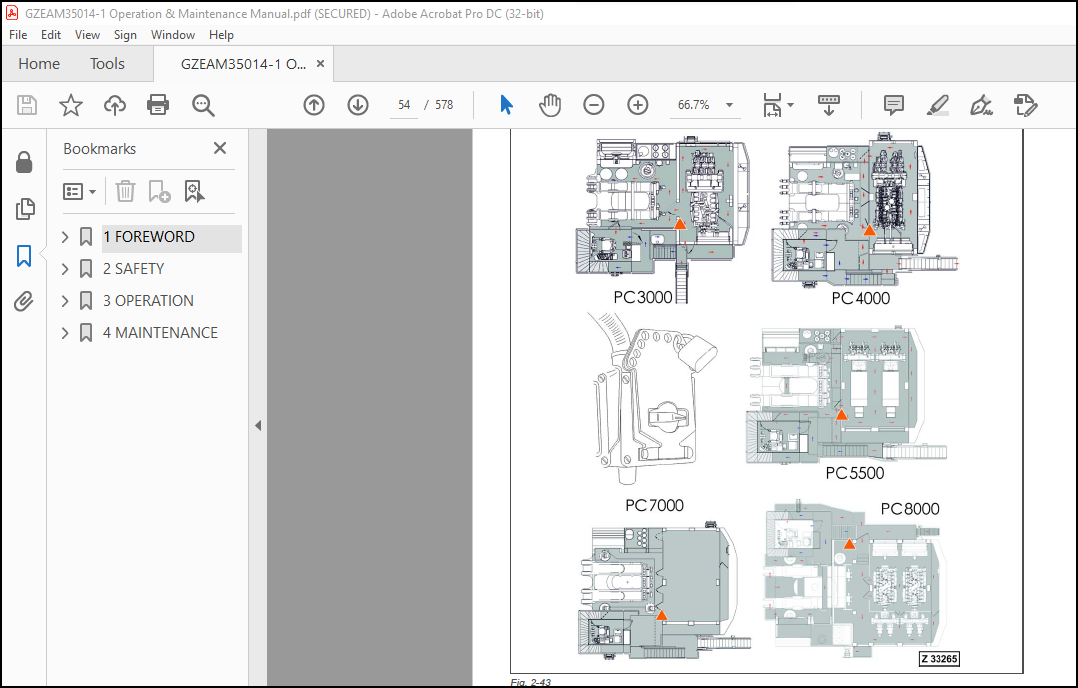Add the document to starred favorites
Screen dimensions: 1078x688
[x=71, y=105]
